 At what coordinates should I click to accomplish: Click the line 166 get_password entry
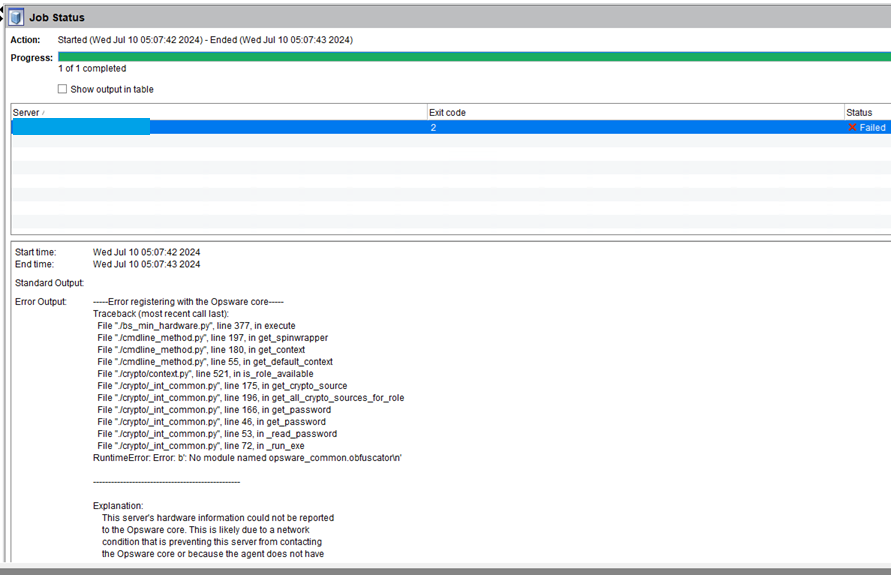pos(214,410)
